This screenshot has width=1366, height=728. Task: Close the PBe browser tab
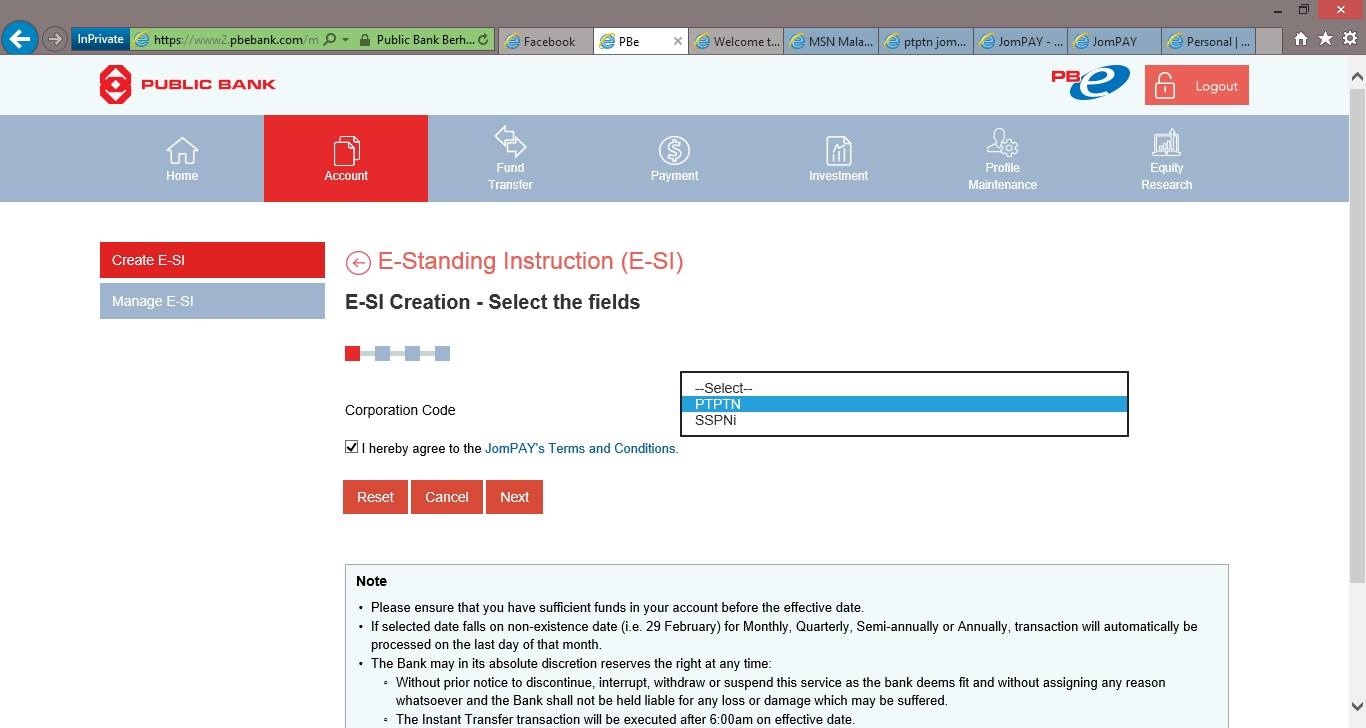[x=677, y=41]
